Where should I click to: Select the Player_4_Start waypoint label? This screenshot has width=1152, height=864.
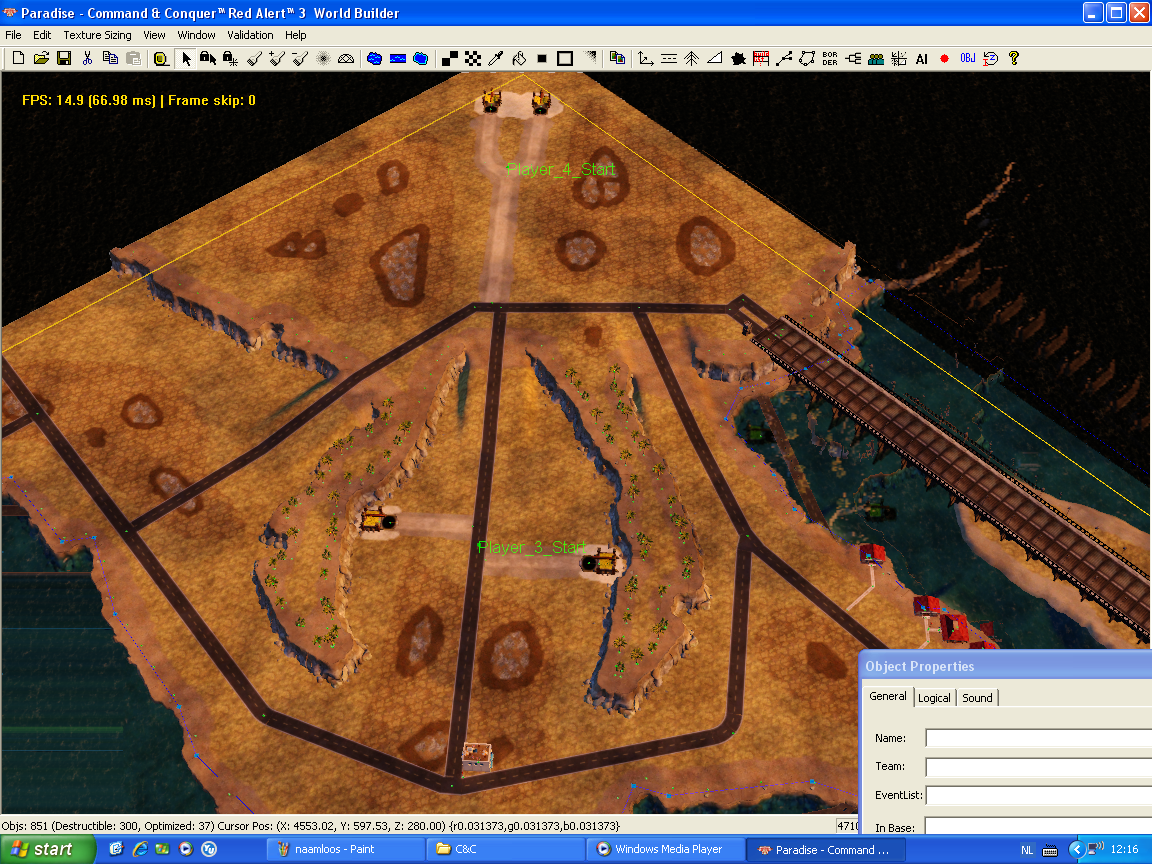point(561,170)
